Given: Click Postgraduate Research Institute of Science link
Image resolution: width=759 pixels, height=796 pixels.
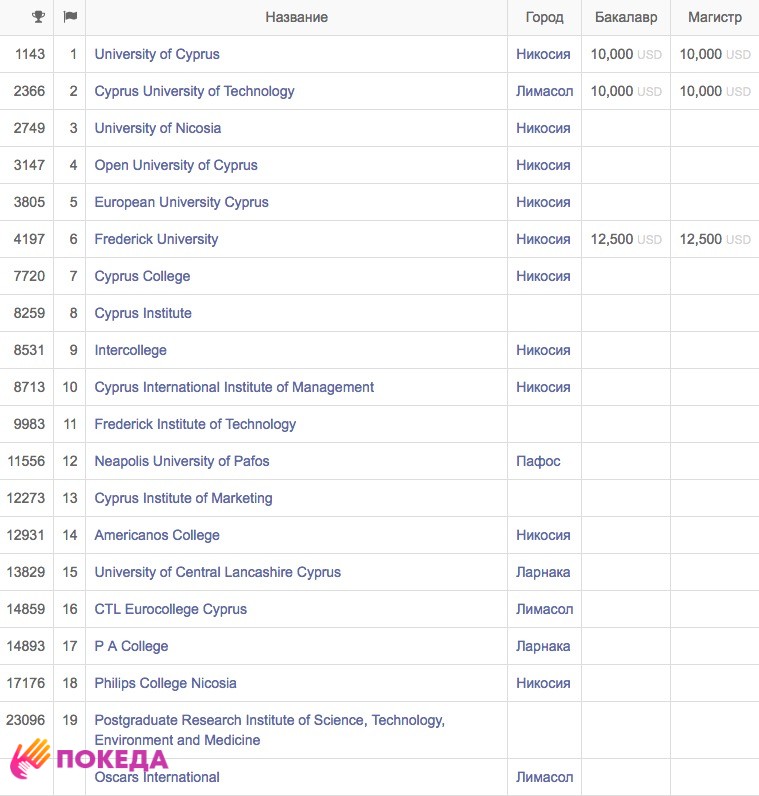Looking at the screenshot, I should [269, 720].
